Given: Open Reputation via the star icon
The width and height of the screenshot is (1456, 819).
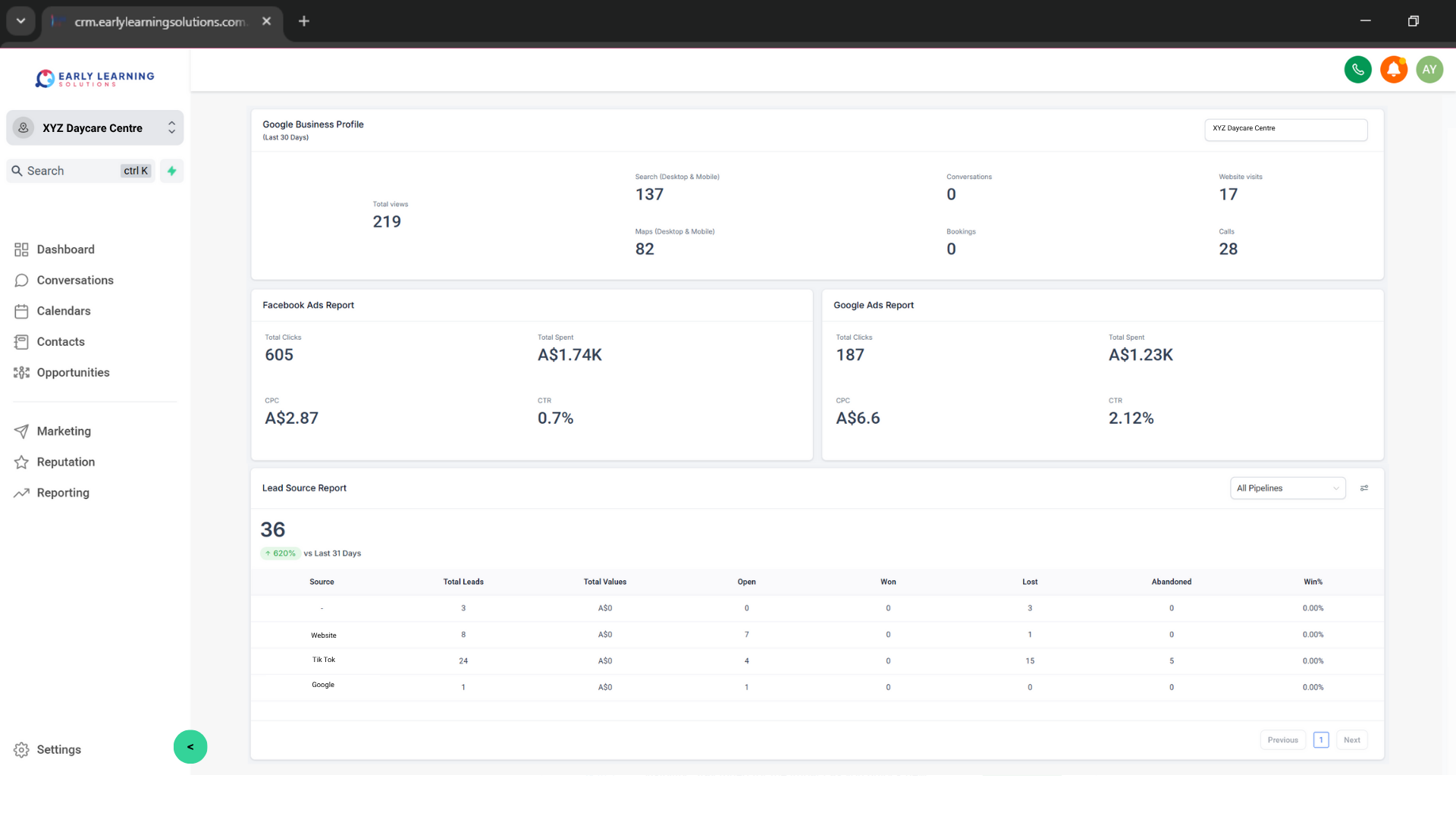Looking at the screenshot, I should (x=23, y=462).
